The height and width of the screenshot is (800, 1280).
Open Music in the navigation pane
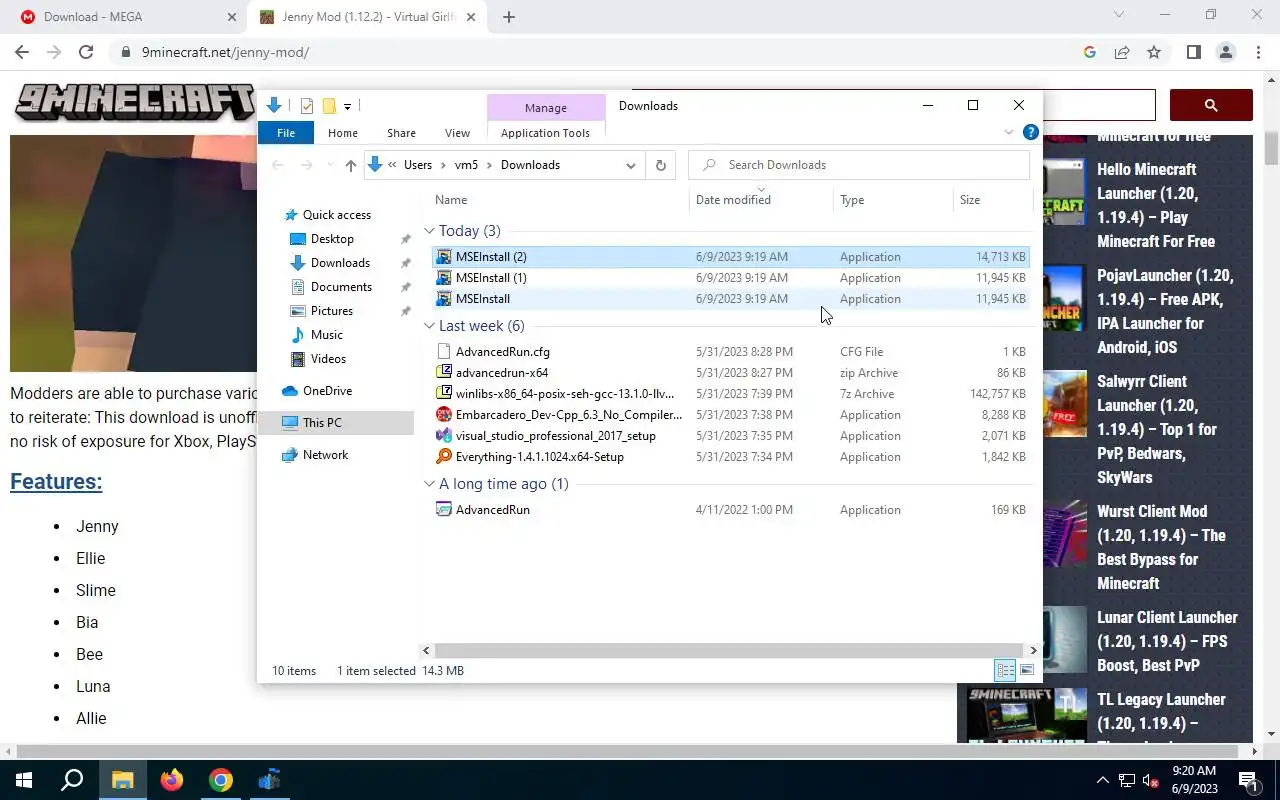(x=327, y=335)
